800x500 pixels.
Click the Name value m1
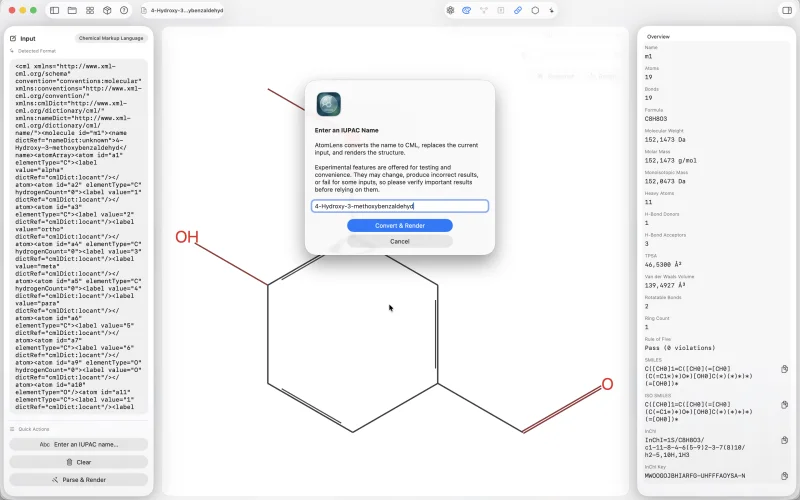click(x=648, y=56)
